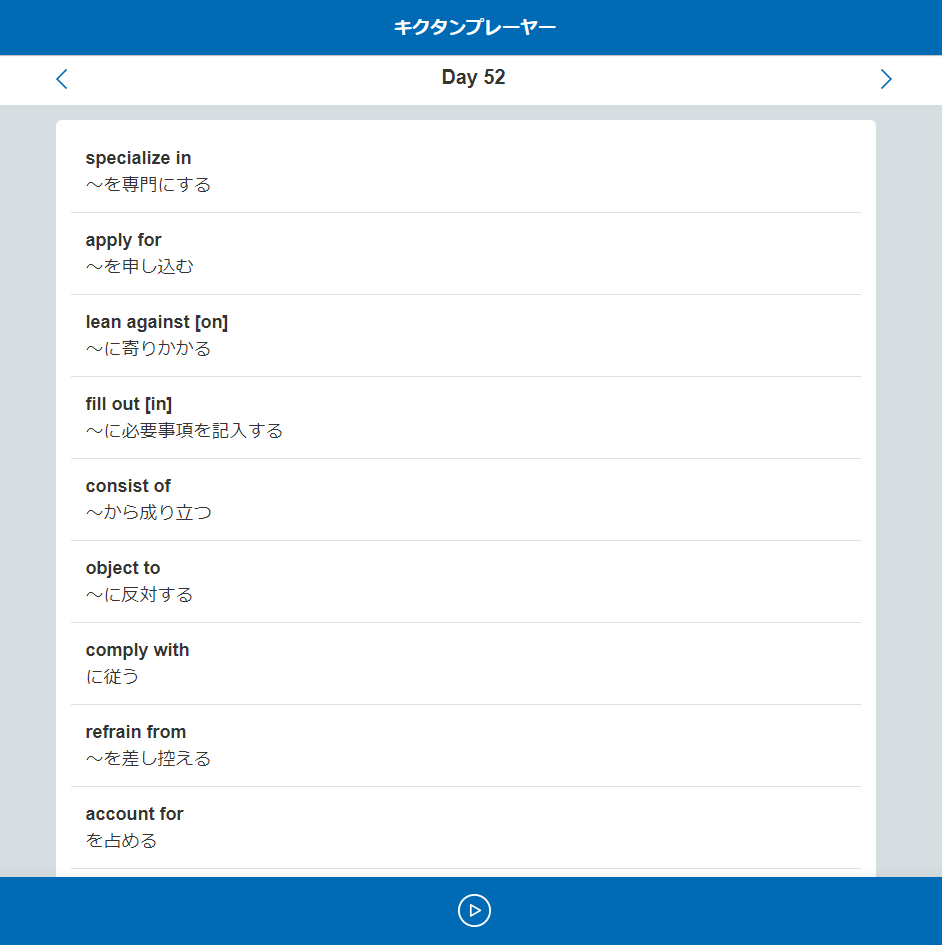942x945 pixels.
Task: Click the translation ～を専門にする
Action: tap(148, 185)
